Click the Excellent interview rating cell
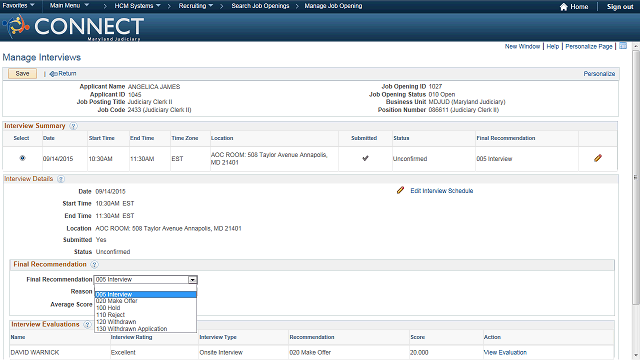This screenshot has width=640, height=360. pos(123,352)
